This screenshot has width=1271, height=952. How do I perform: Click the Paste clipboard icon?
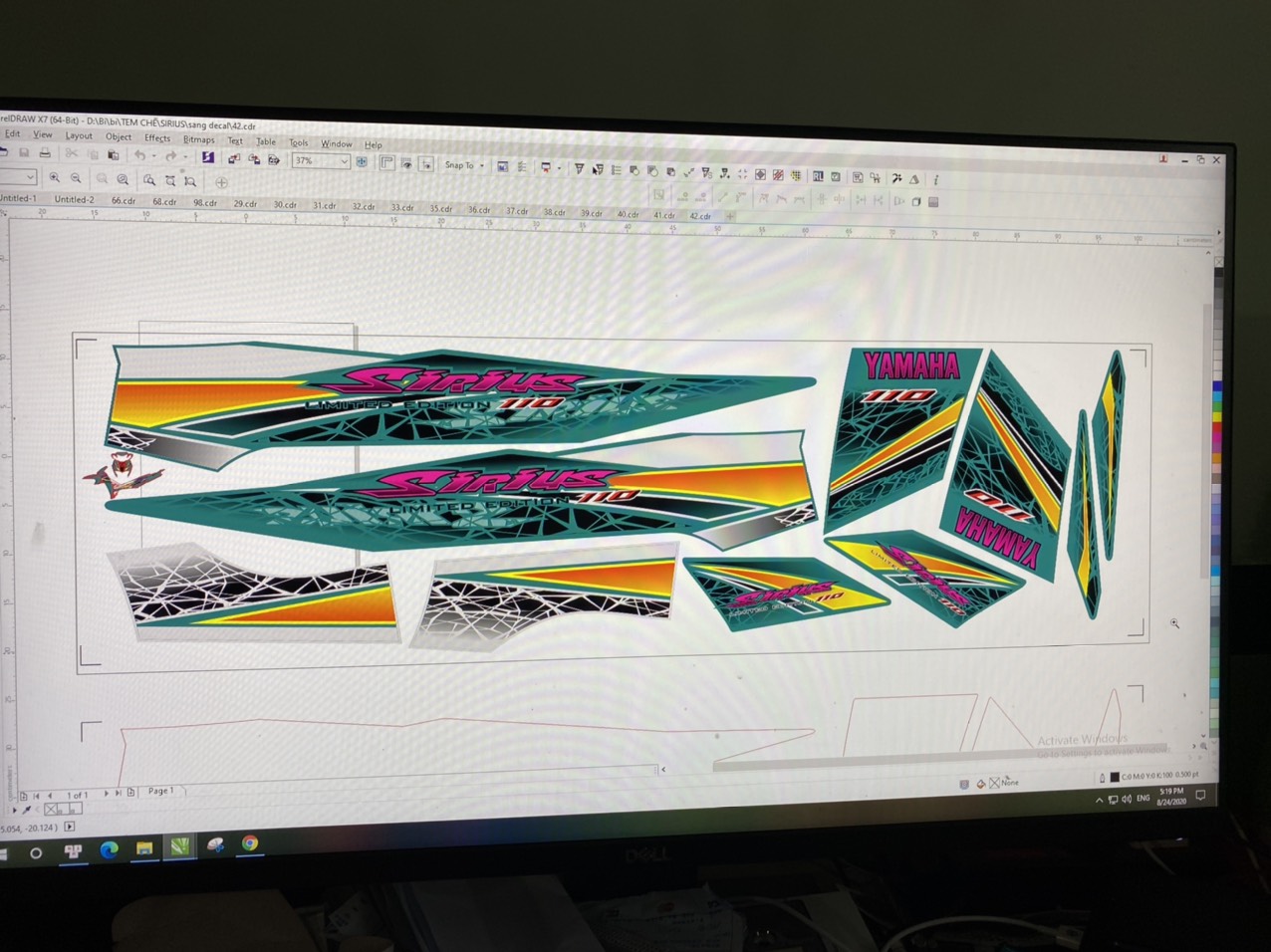(114, 155)
